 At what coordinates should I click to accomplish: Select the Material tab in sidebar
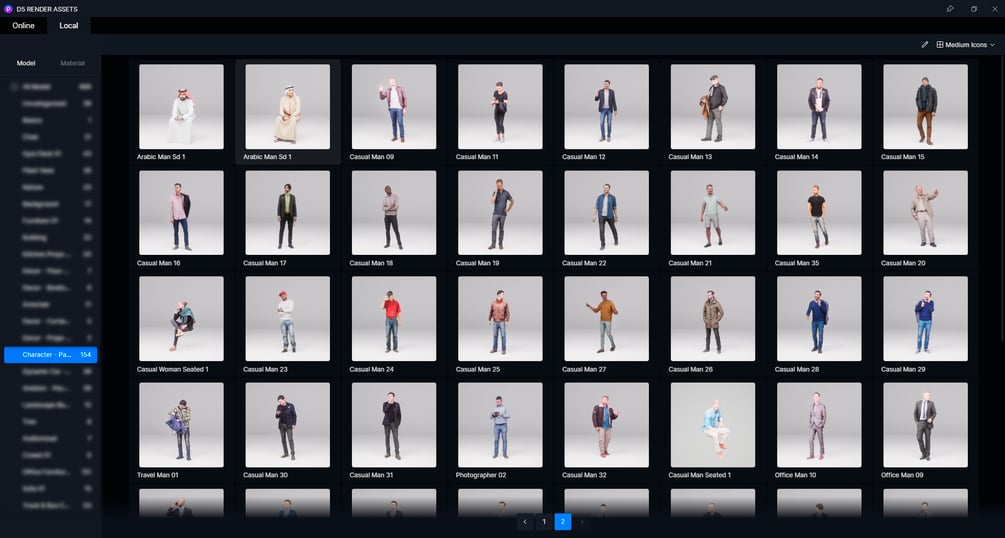(x=72, y=63)
